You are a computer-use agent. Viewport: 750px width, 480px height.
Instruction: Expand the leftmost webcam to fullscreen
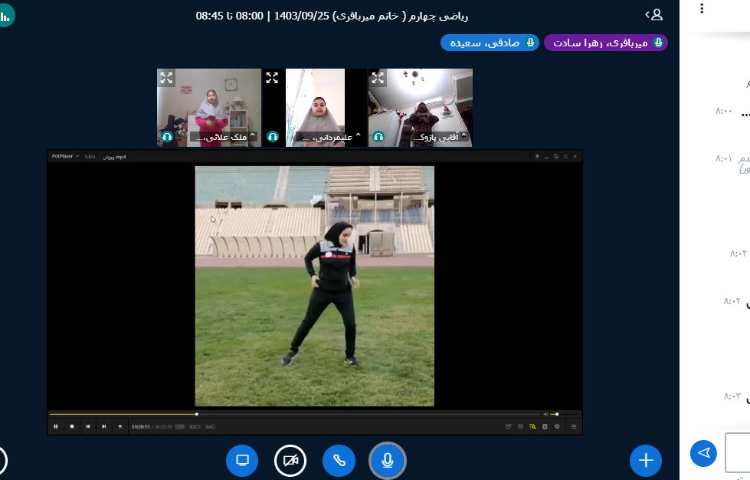click(166, 78)
